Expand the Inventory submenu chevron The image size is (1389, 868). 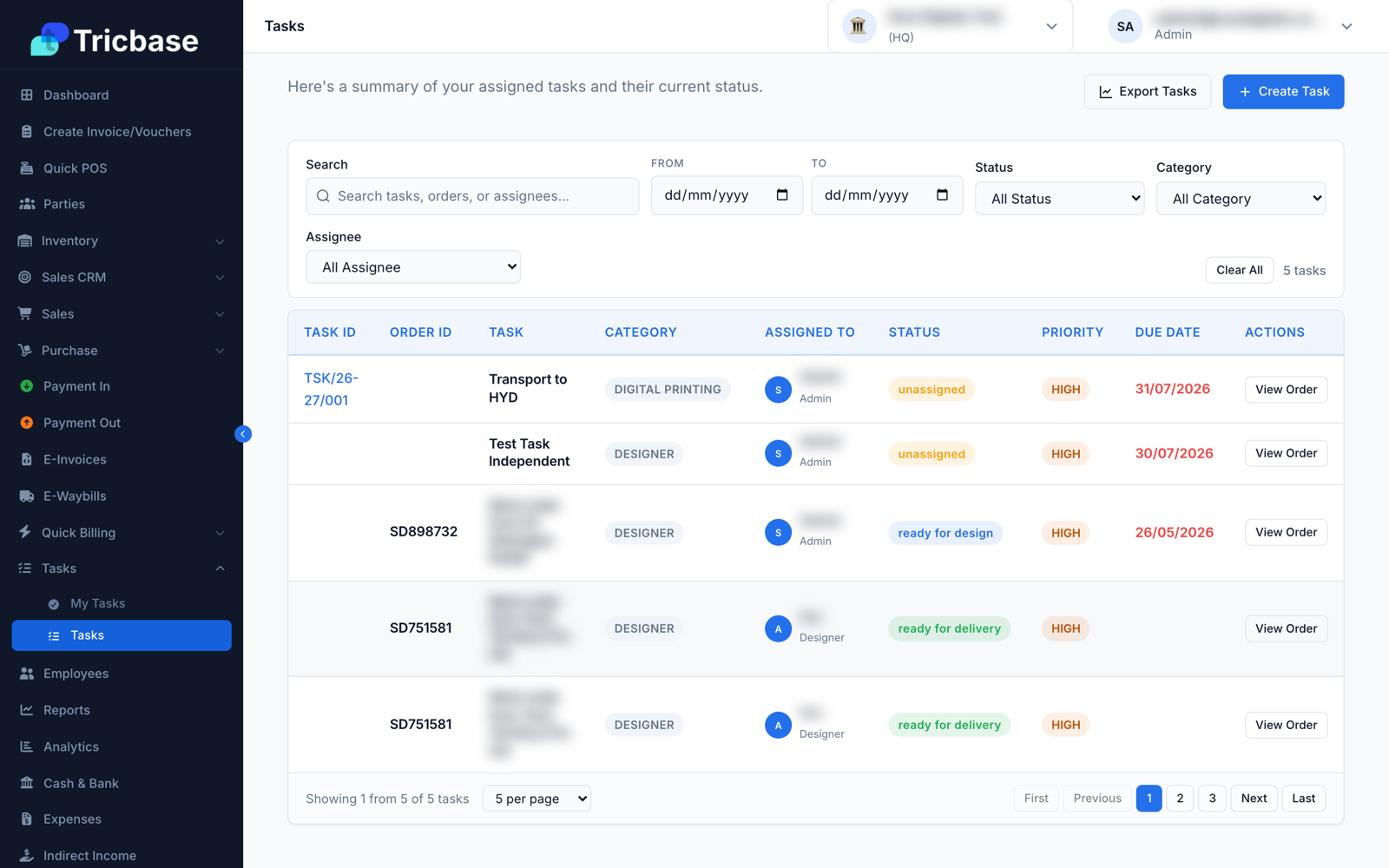pyautogui.click(x=220, y=241)
